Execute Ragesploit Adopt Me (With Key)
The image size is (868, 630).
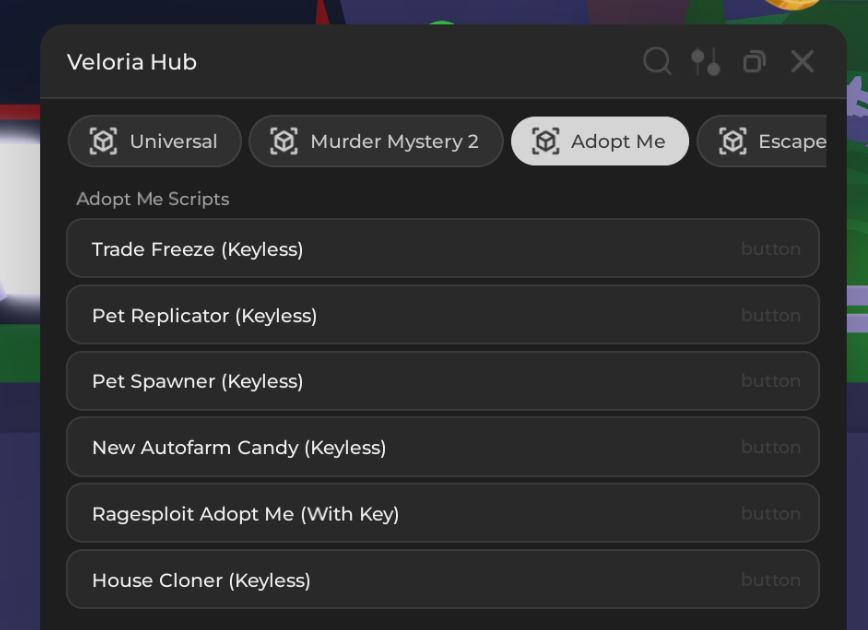[443, 513]
